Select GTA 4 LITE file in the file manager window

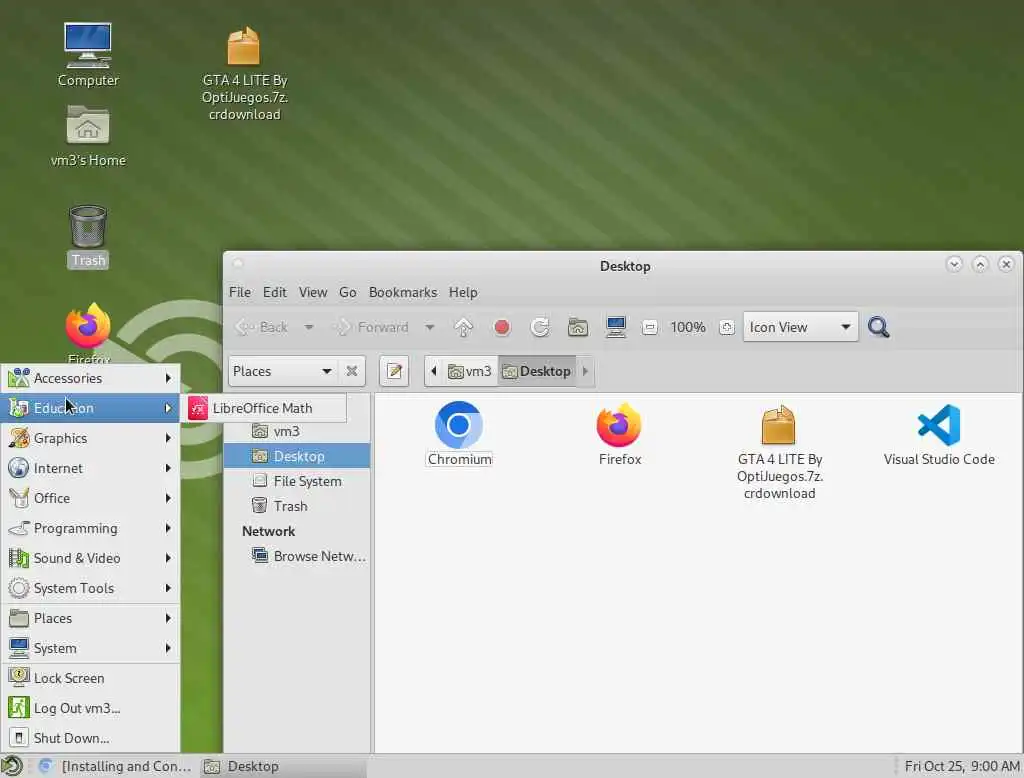pyautogui.click(x=779, y=452)
